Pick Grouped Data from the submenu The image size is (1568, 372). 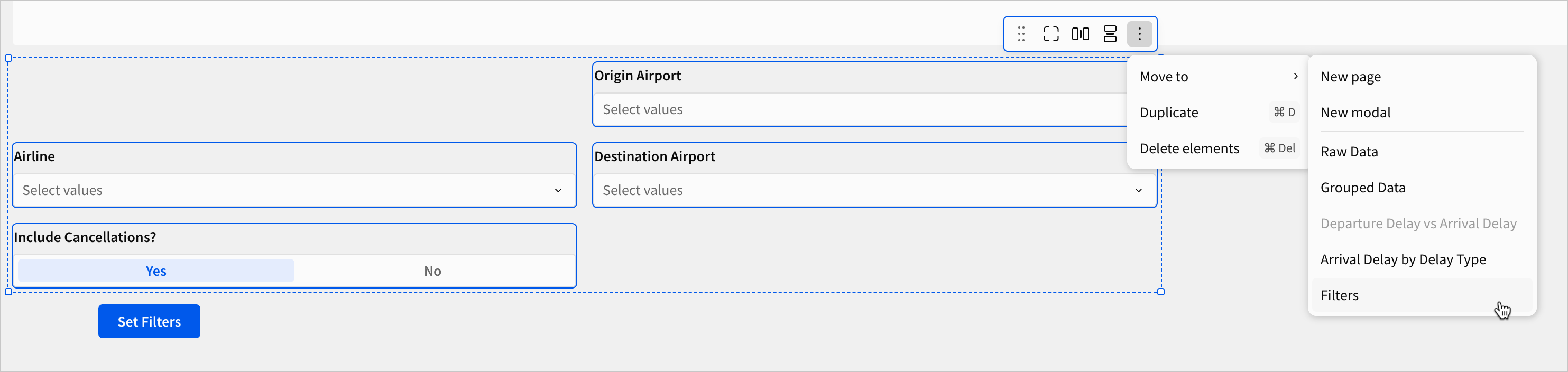pyautogui.click(x=1363, y=188)
